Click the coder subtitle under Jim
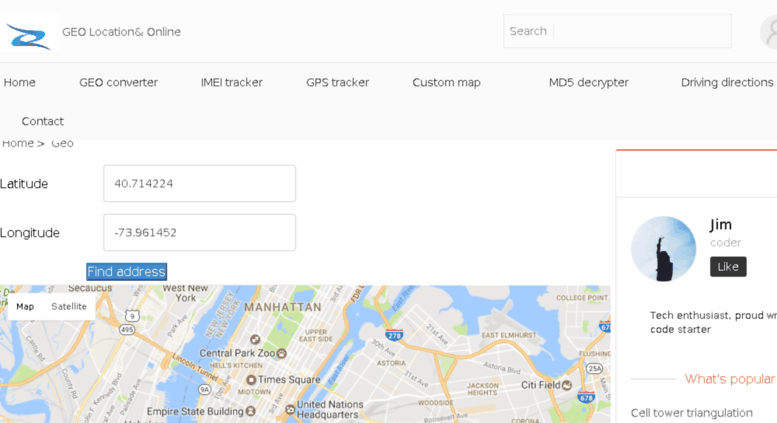This screenshot has width=777, height=423. 725,243
